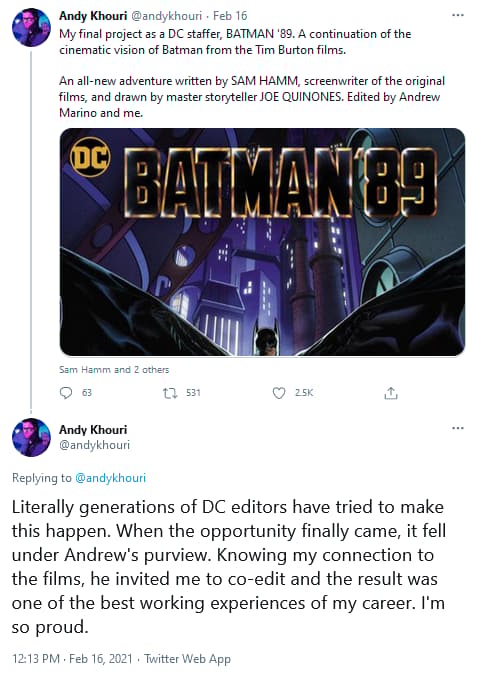This screenshot has height=673, width=478.
Task: Click Andy Khouri's avatar on the reply tweet
Action: [x=31, y=437]
